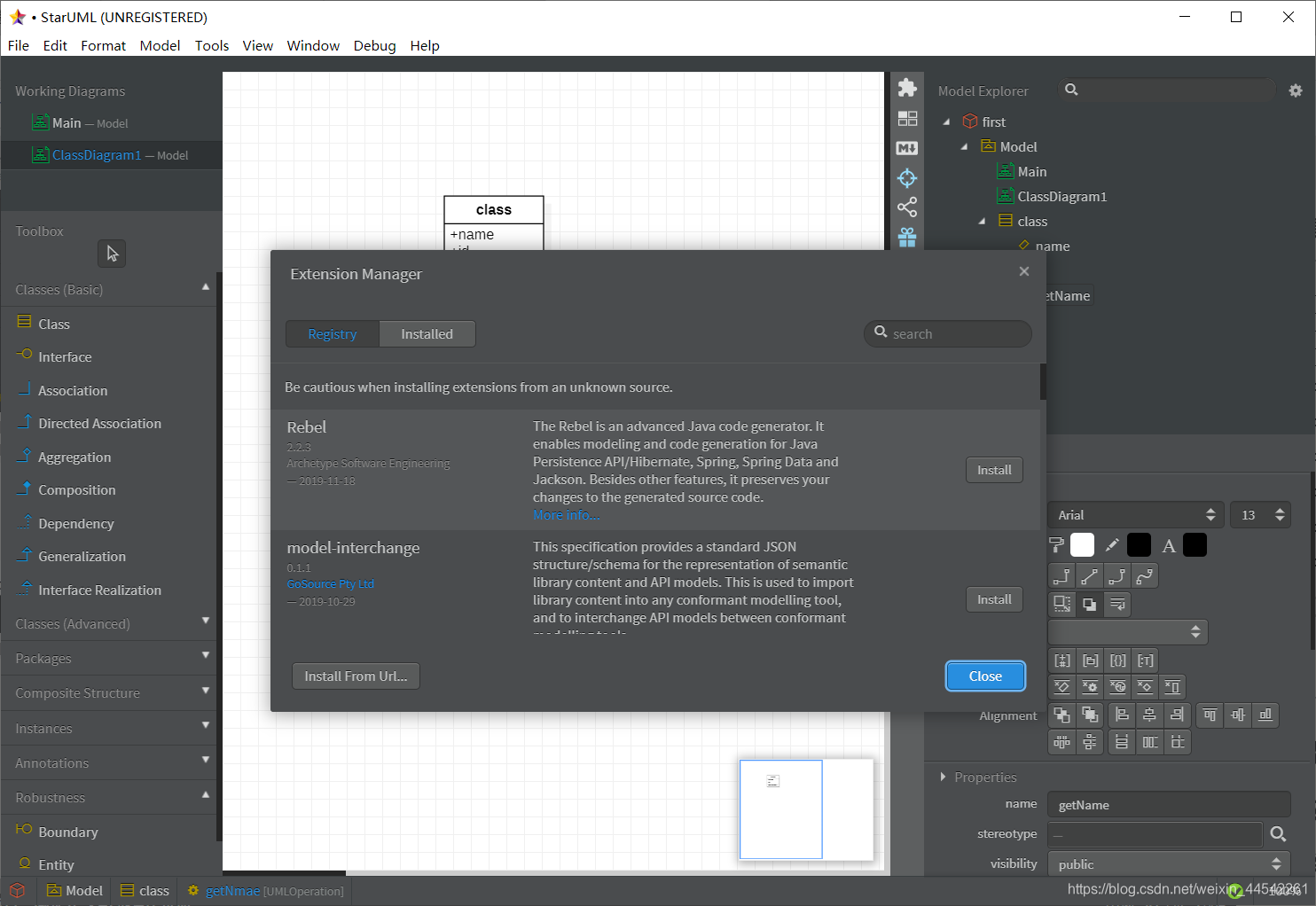Image resolution: width=1316 pixels, height=906 pixels.
Task: Click the Model Explorer search box
Action: (x=1167, y=90)
